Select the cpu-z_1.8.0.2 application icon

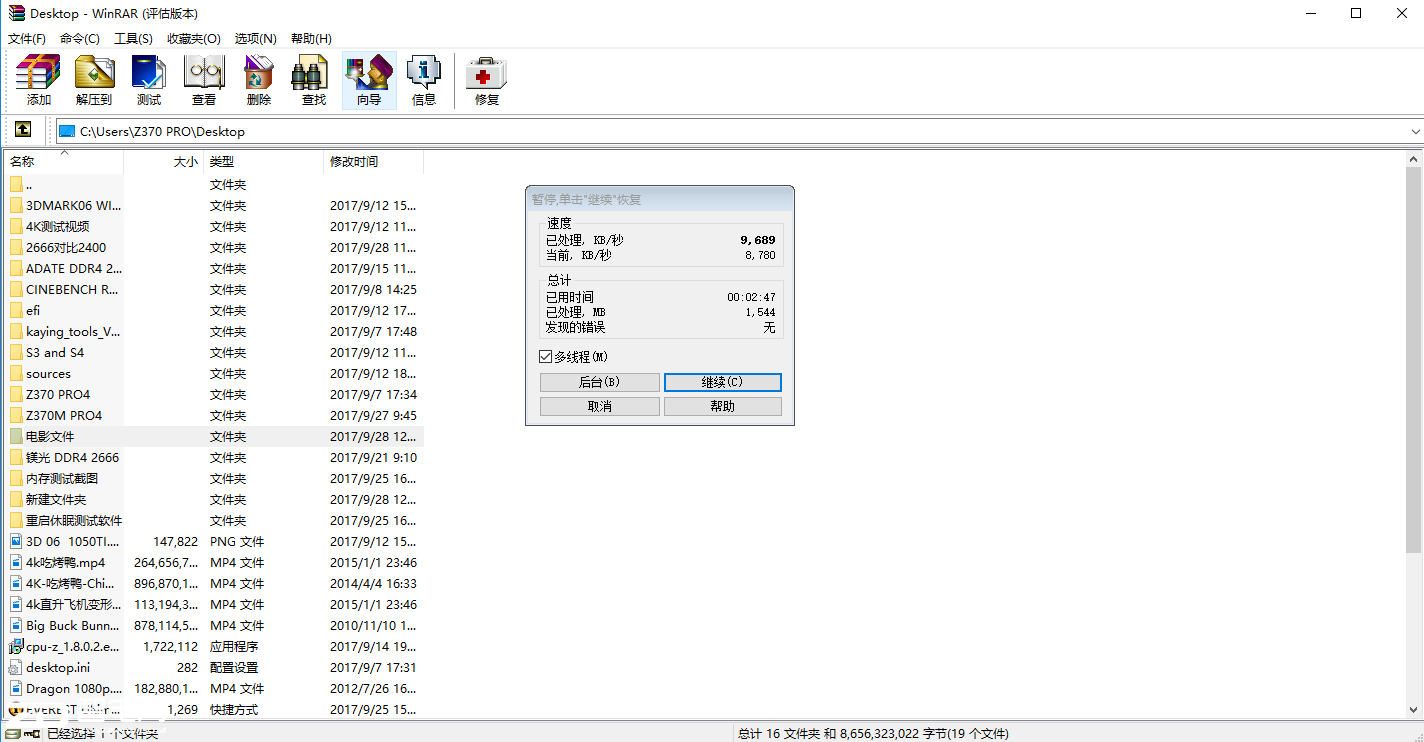(16, 646)
